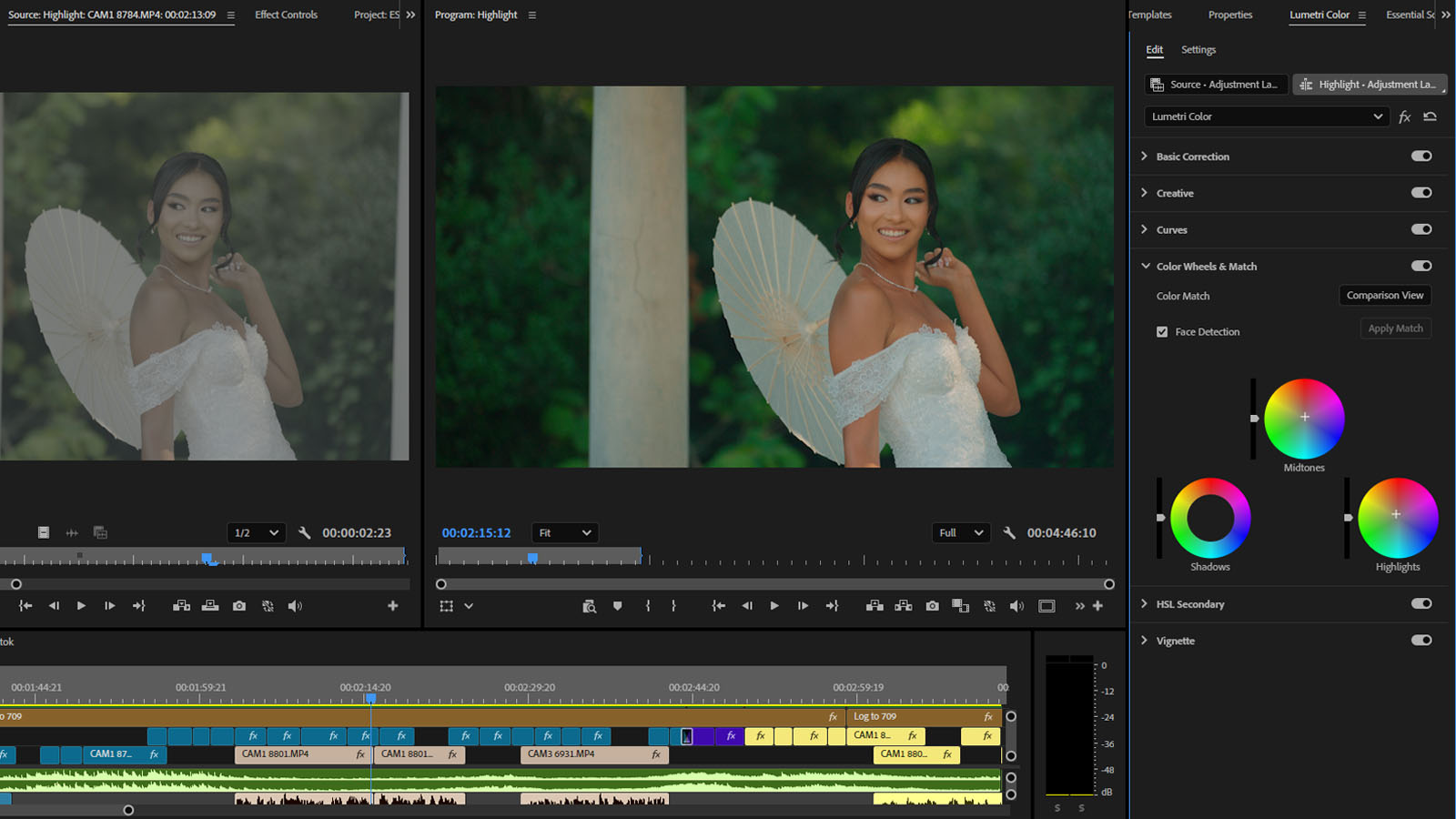This screenshot has height=819, width=1456.
Task: Click Go to In in Program monitor
Action: coord(719,606)
